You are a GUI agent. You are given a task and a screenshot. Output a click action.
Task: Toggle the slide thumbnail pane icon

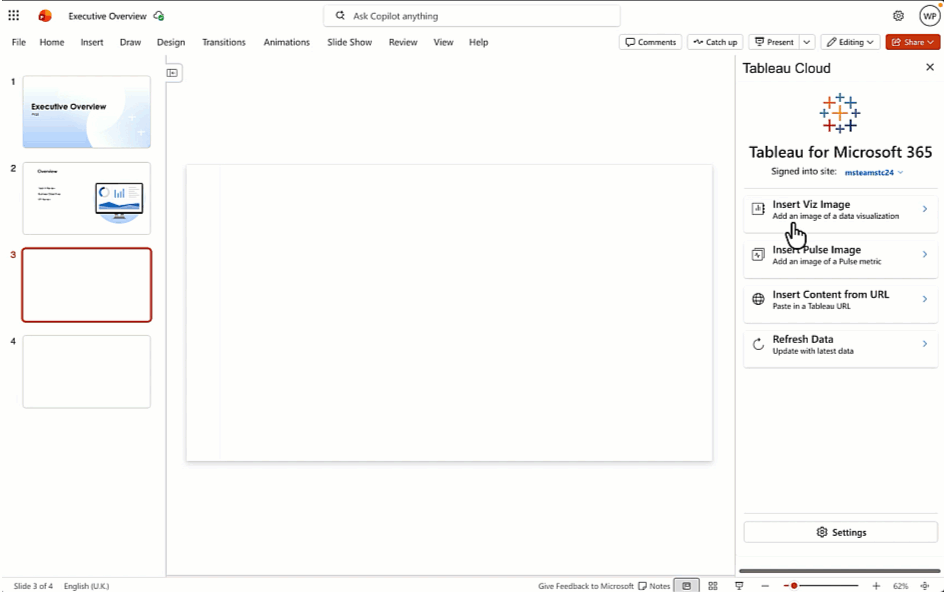173,73
